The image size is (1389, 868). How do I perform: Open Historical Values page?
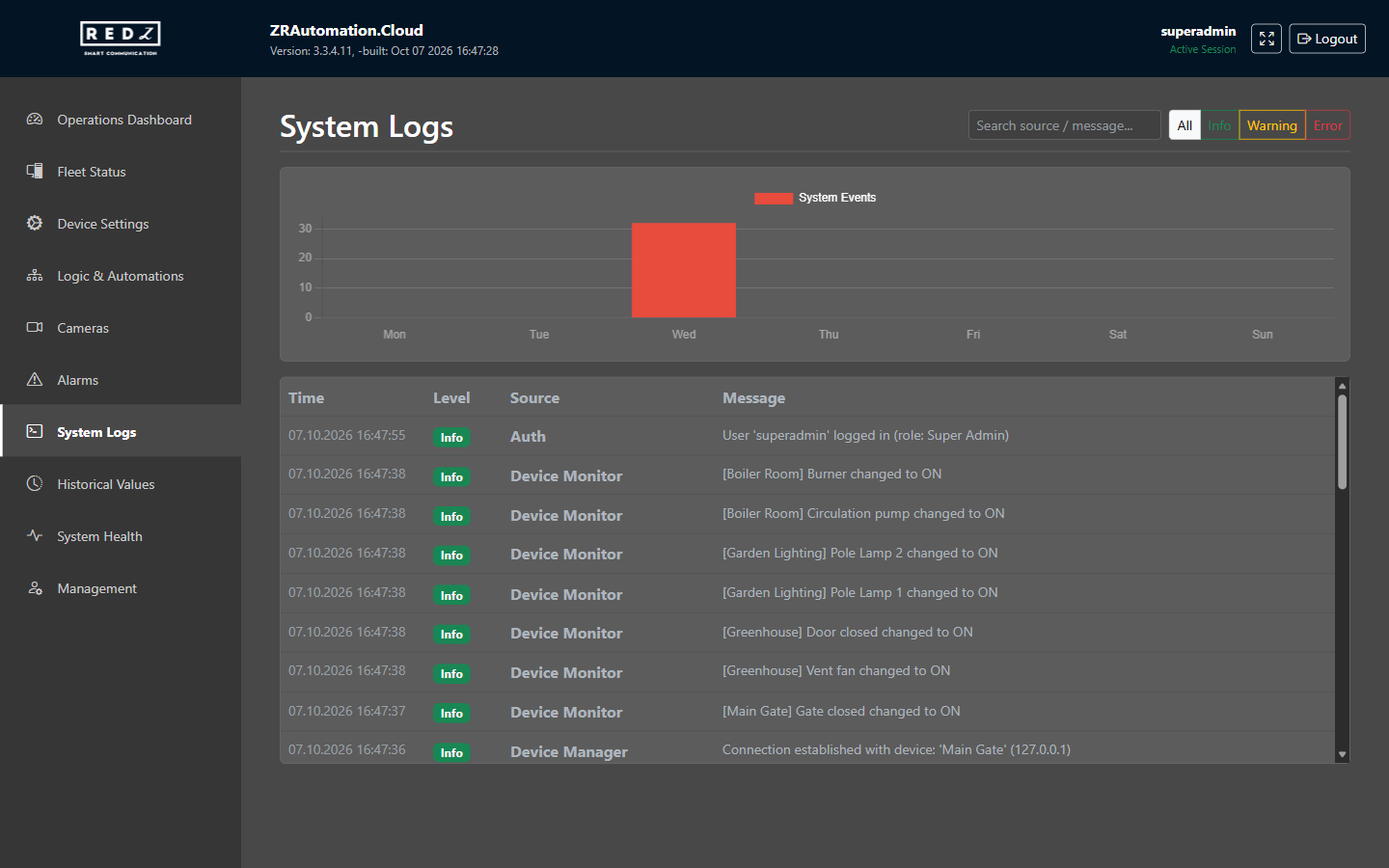(x=121, y=484)
